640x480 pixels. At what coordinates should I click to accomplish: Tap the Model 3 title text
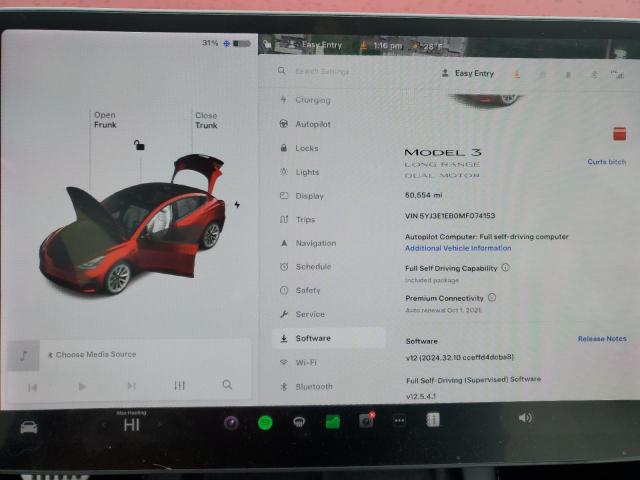[443, 153]
